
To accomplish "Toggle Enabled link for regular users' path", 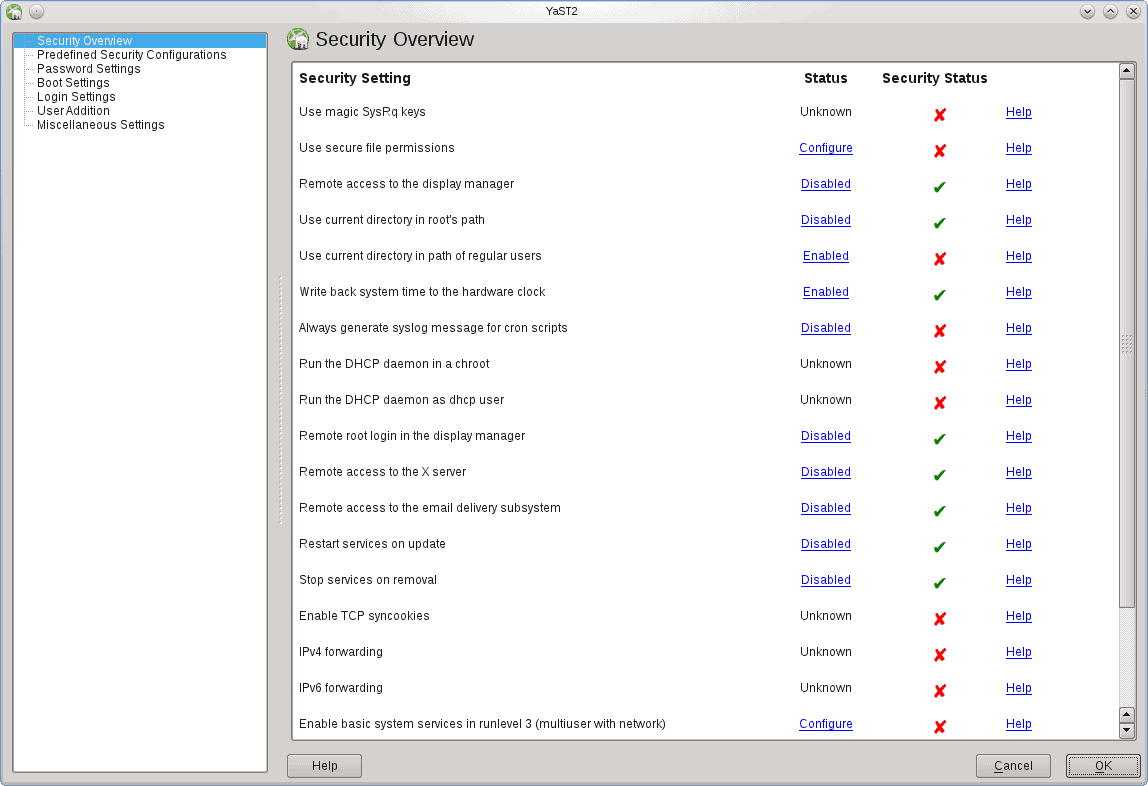I will tap(825, 256).
